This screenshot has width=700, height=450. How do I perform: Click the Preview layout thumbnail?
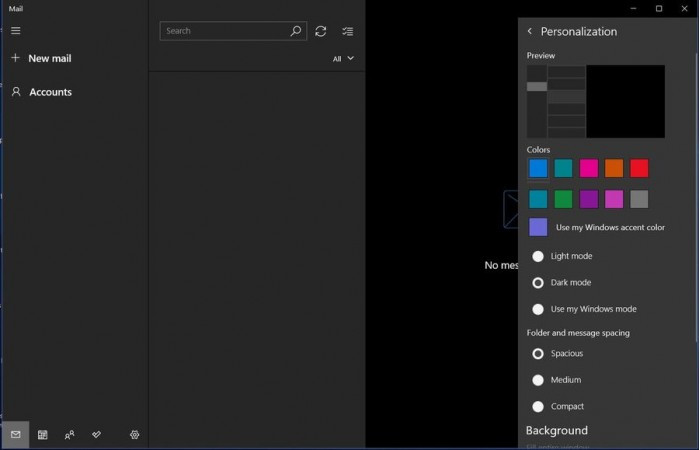point(596,101)
